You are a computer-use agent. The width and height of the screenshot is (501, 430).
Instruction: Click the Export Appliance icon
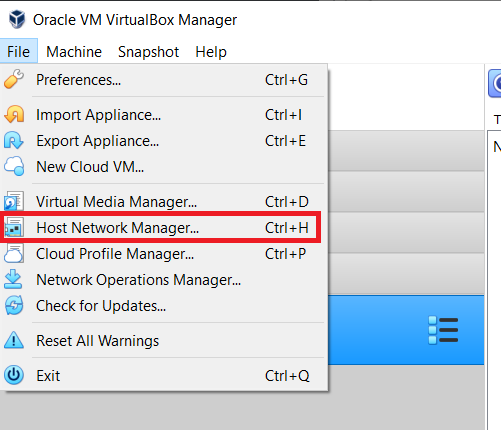point(14,140)
